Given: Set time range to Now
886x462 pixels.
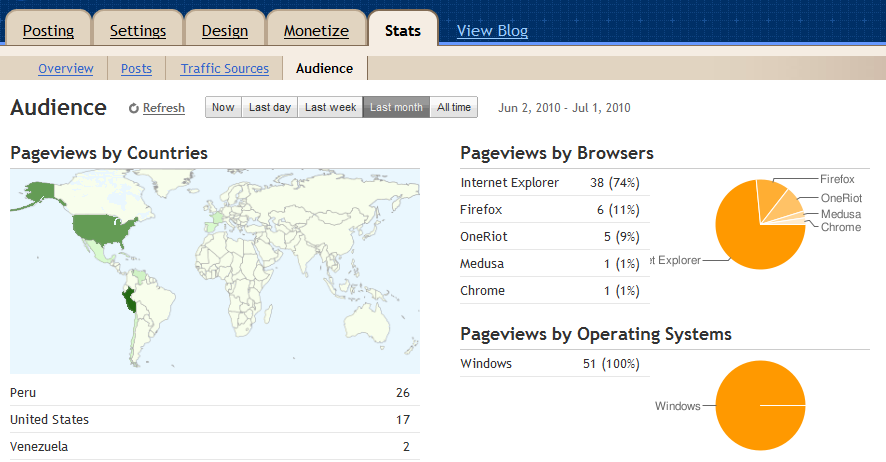Looking at the screenshot, I should point(223,107).
